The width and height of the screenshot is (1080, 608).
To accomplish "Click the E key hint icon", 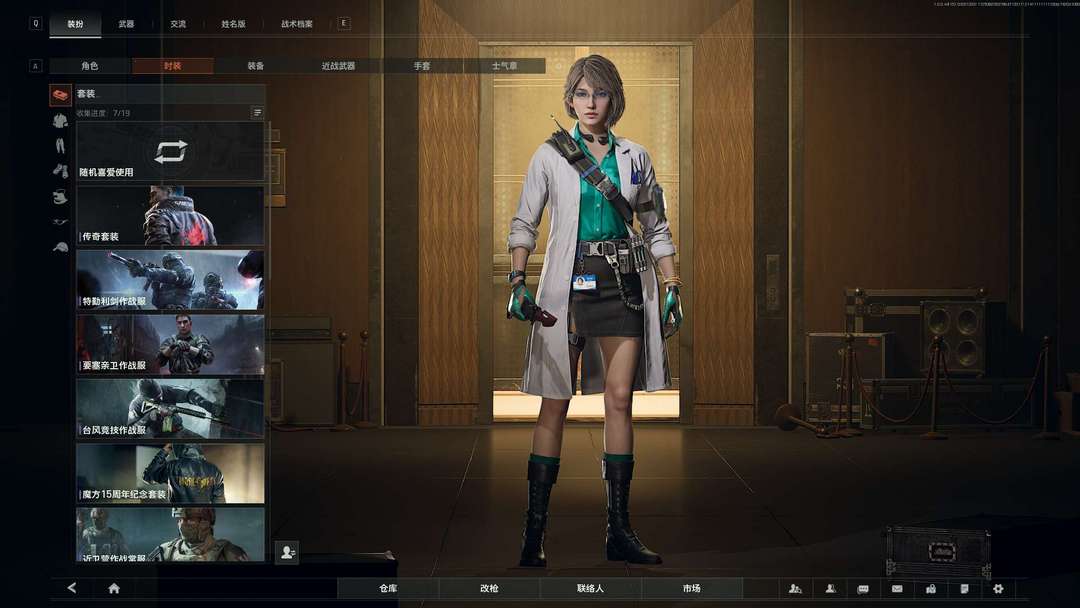I will click(344, 23).
